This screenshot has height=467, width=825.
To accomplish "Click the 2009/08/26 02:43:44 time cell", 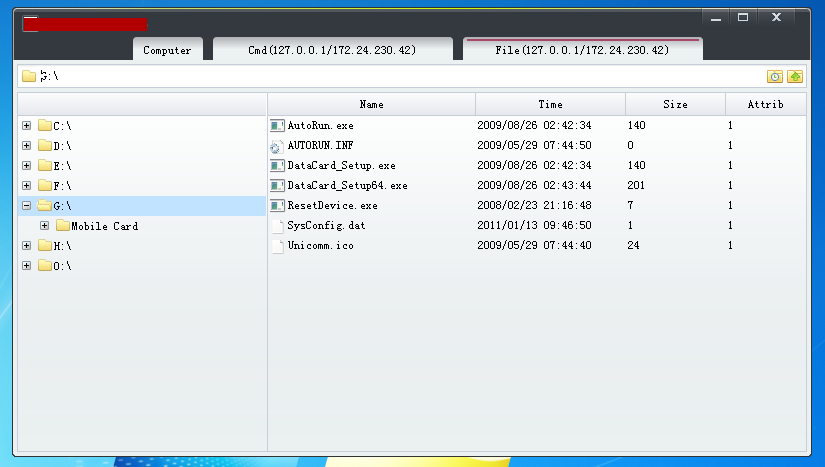I will click(x=534, y=185).
